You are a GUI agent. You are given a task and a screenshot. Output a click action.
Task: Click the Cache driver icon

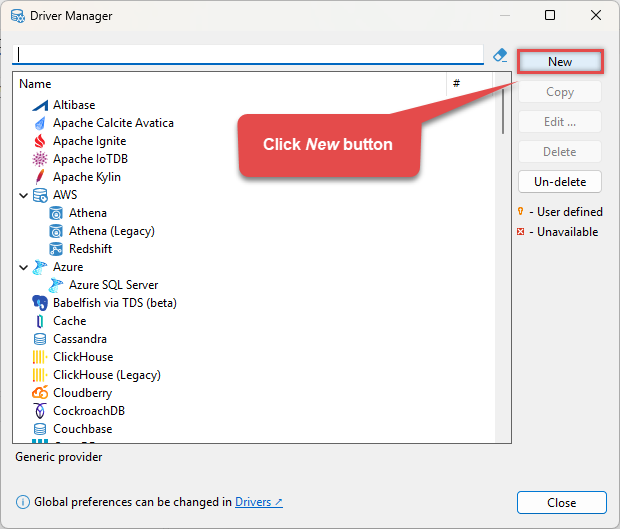click(x=40, y=321)
